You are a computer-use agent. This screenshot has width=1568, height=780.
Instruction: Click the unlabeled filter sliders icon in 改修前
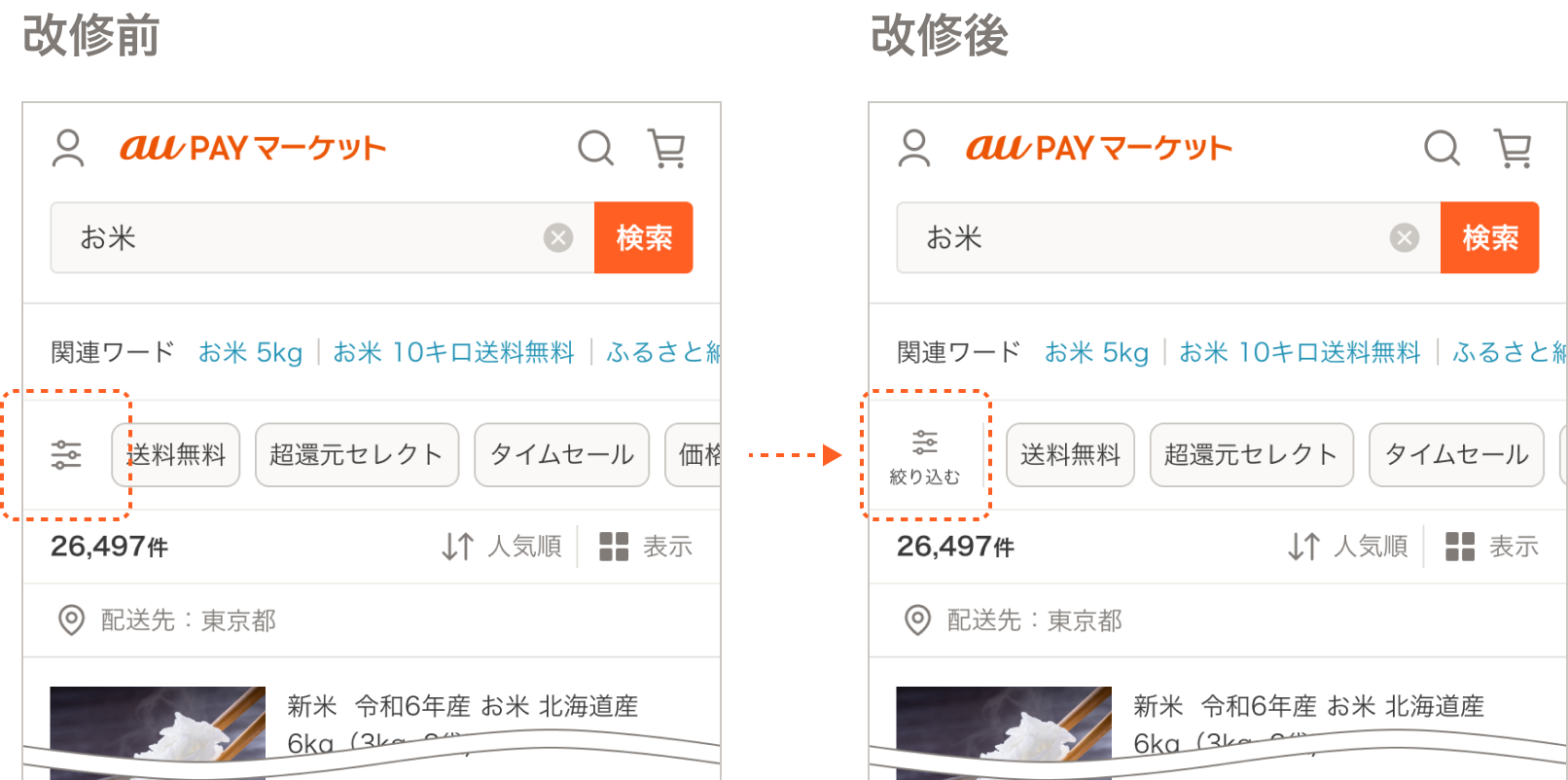point(66,455)
